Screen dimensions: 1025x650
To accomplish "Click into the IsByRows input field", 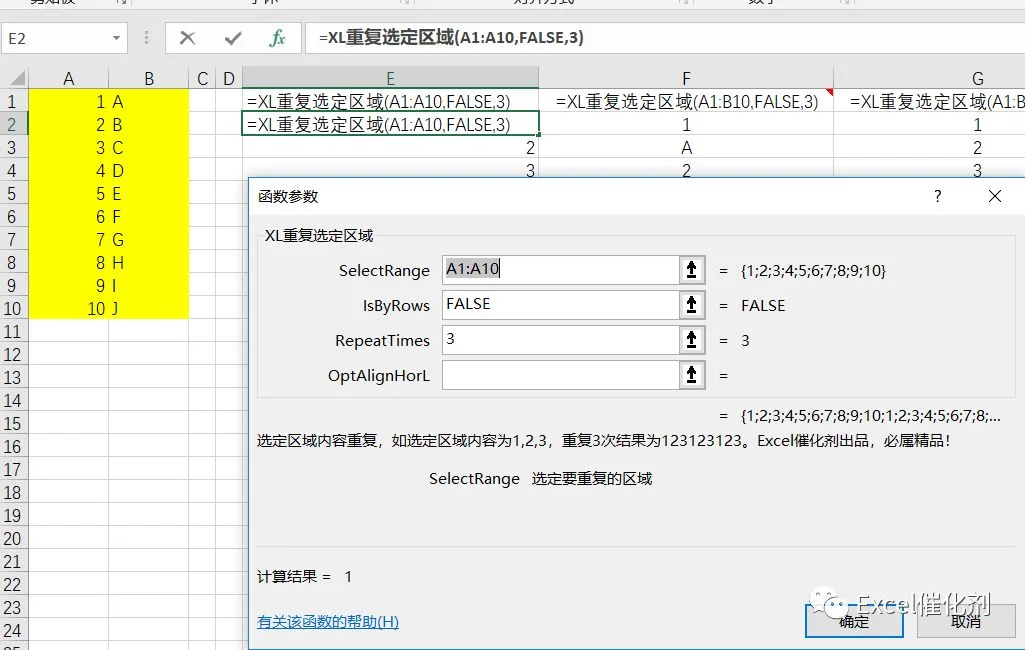I will tap(560, 305).
